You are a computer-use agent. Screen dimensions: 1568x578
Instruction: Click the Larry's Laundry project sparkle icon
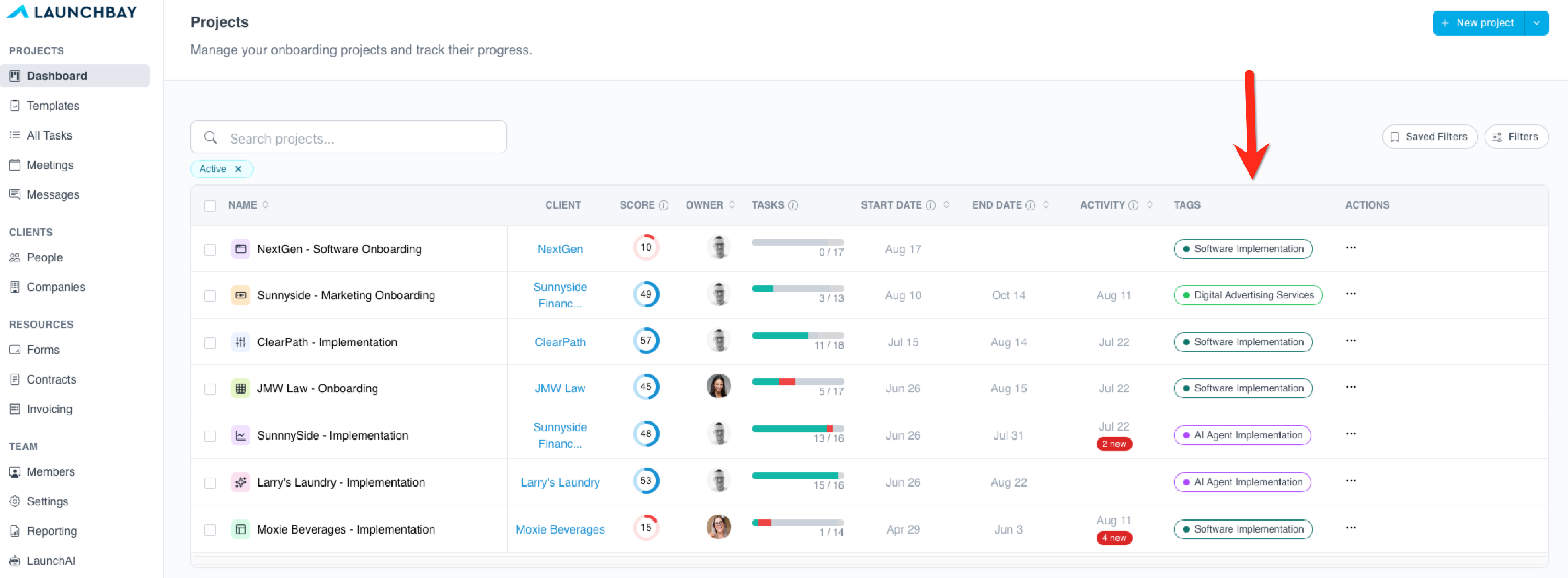pyautogui.click(x=240, y=482)
